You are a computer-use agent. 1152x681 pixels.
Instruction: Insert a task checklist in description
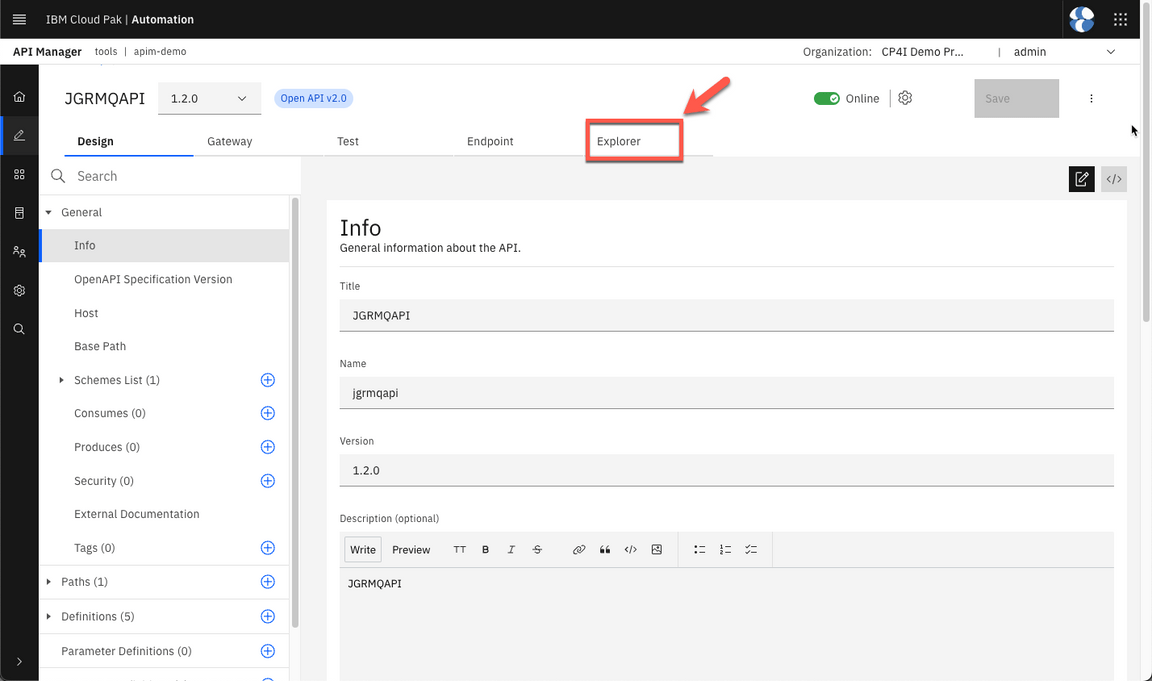pos(751,550)
